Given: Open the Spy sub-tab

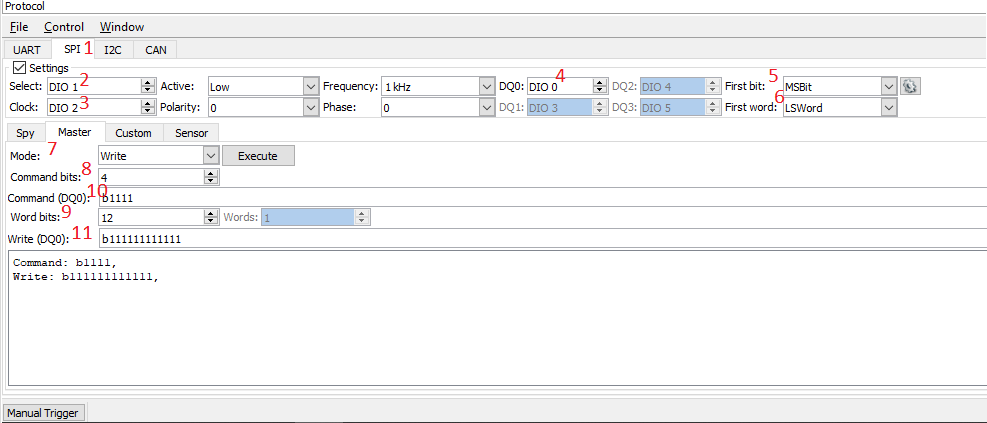Looking at the screenshot, I should tap(25, 133).
